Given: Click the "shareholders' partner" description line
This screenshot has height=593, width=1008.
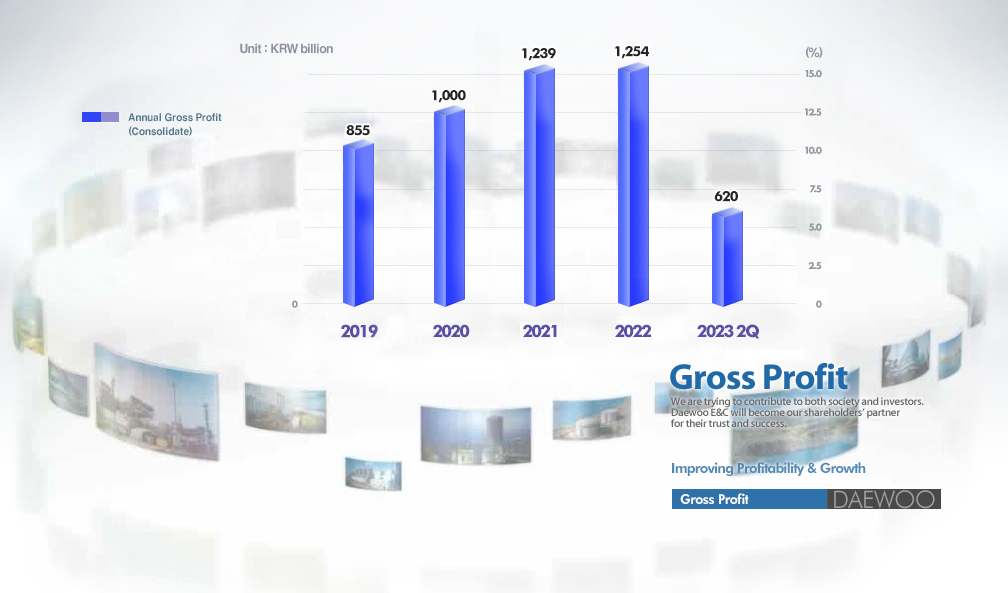Looking at the screenshot, I should point(785,412).
